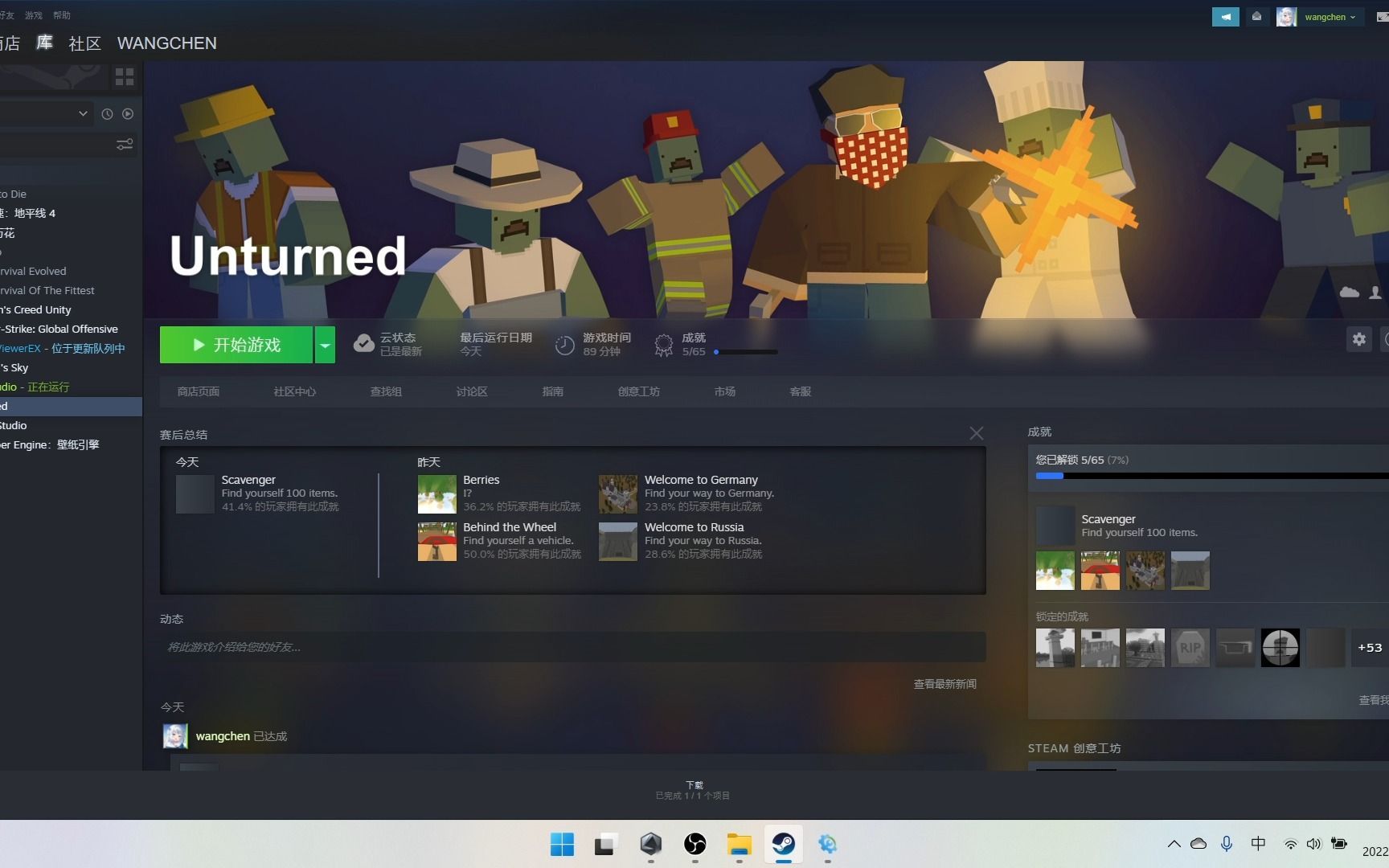Open the 社区 community menu
This screenshot has height=868, width=1389.
pos(85,43)
